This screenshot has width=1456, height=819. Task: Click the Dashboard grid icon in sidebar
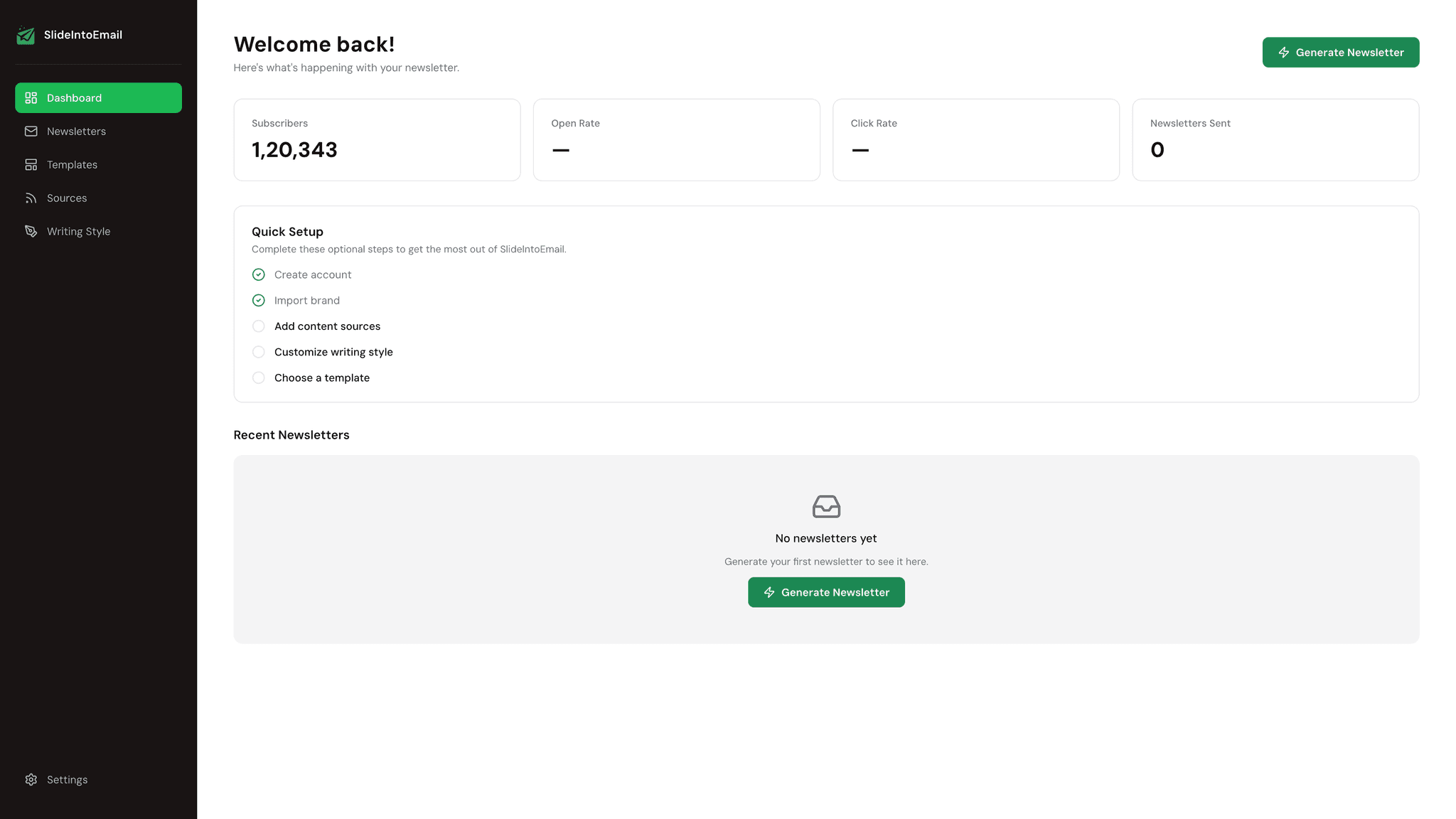point(31,97)
